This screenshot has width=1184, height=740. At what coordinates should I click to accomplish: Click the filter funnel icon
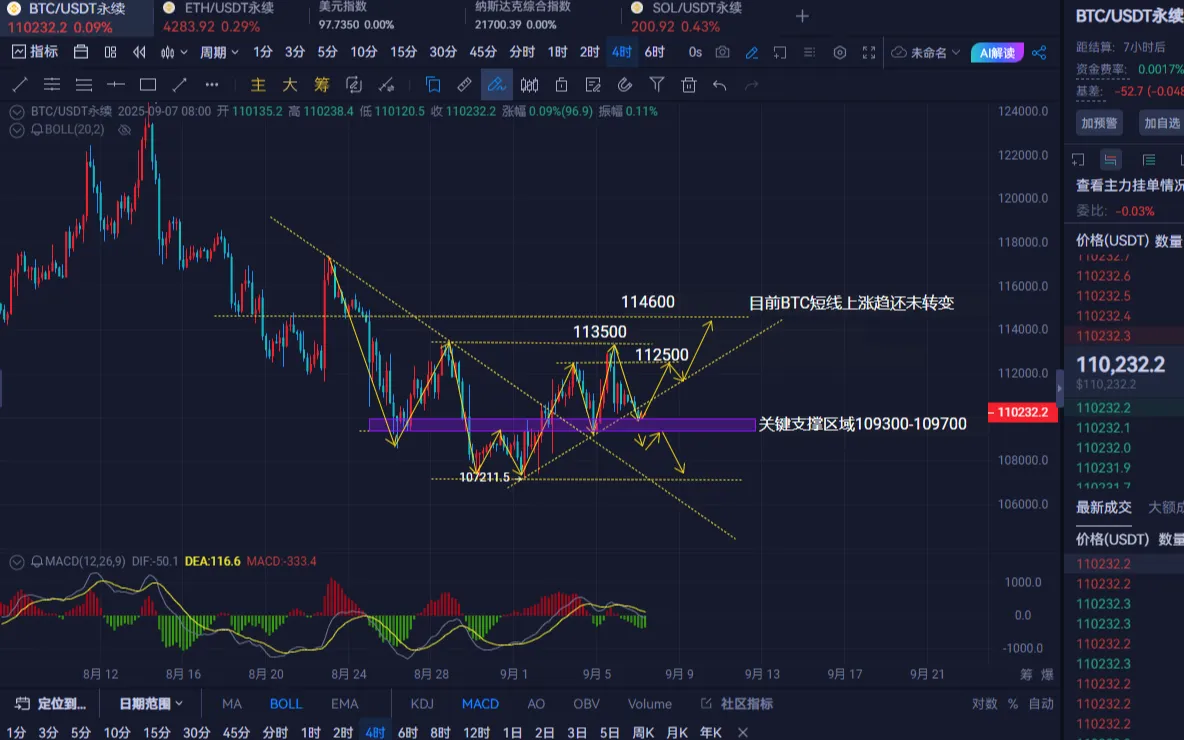pyautogui.click(x=657, y=85)
